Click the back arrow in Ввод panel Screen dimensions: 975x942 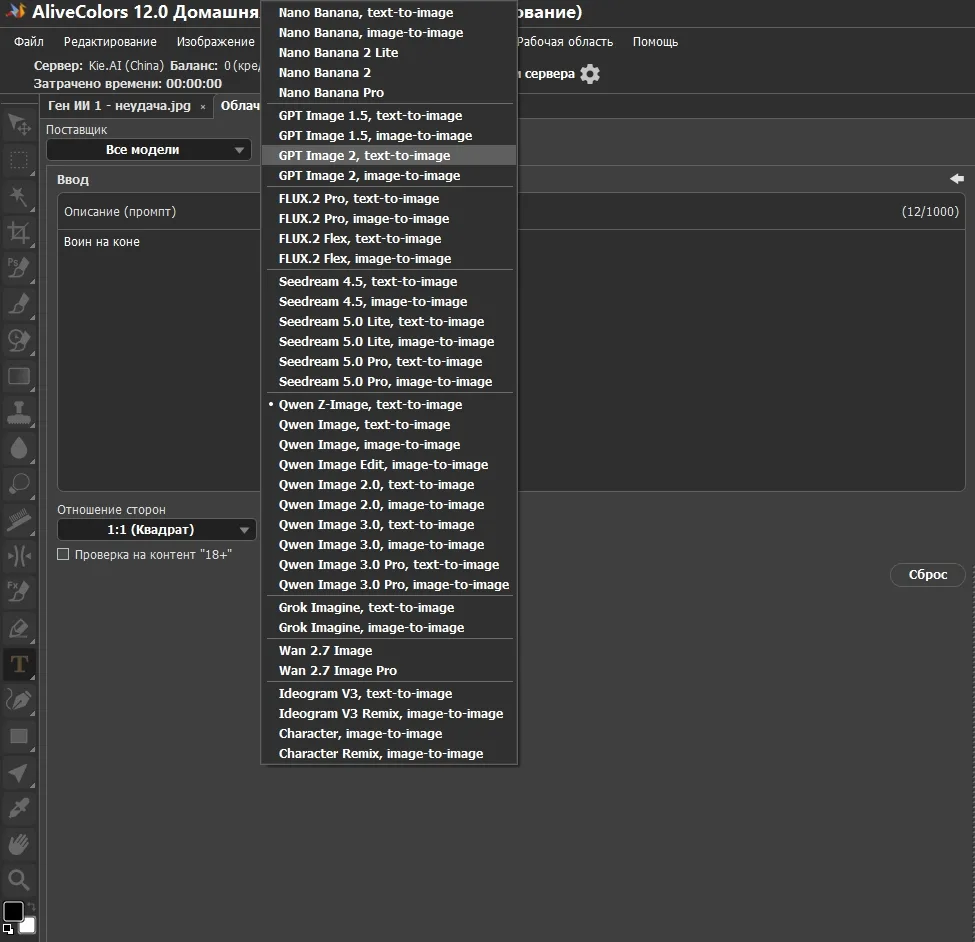point(957,179)
